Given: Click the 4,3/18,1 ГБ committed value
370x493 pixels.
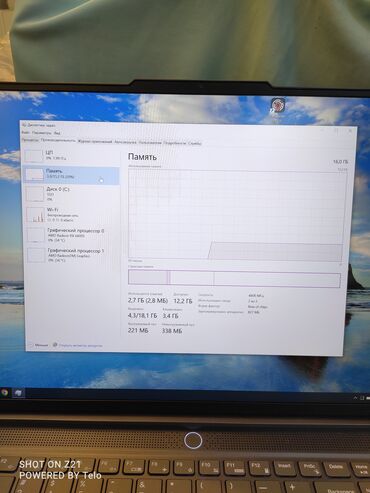Looking at the screenshot, I should (142, 315).
